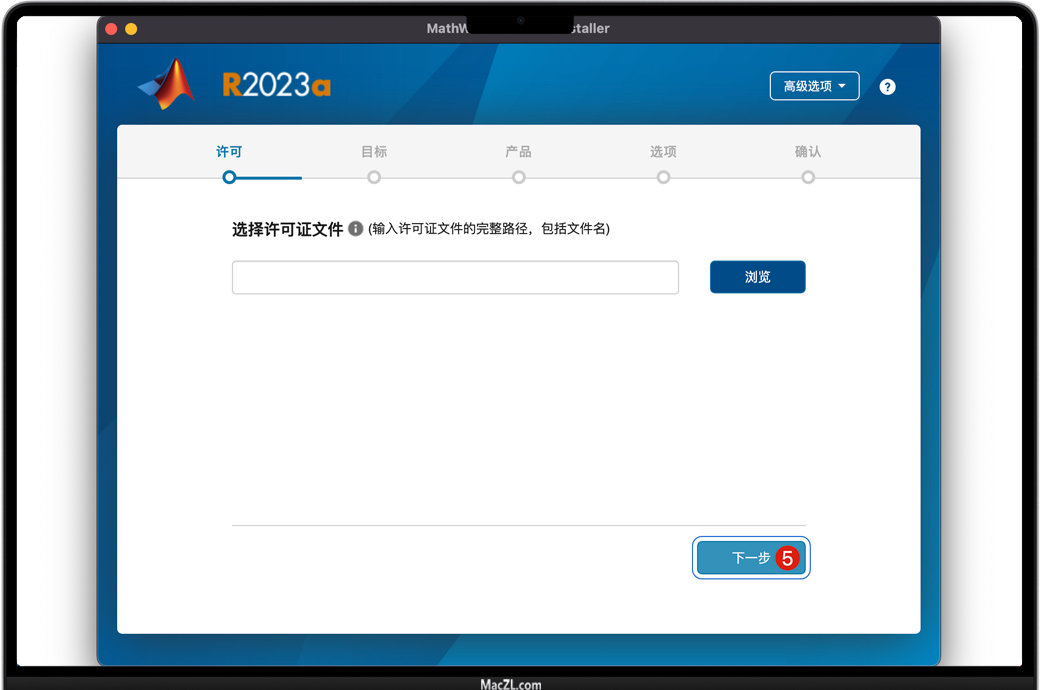Click the step circle under 产品
Image resolution: width=1040 pixels, height=690 pixels.
coord(518,177)
